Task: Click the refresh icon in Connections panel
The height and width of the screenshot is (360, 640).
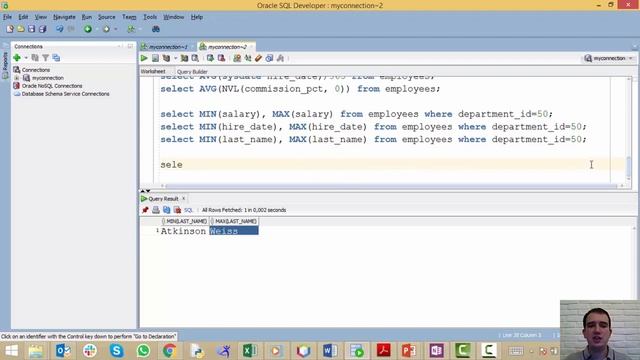Action: click(x=35, y=58)
